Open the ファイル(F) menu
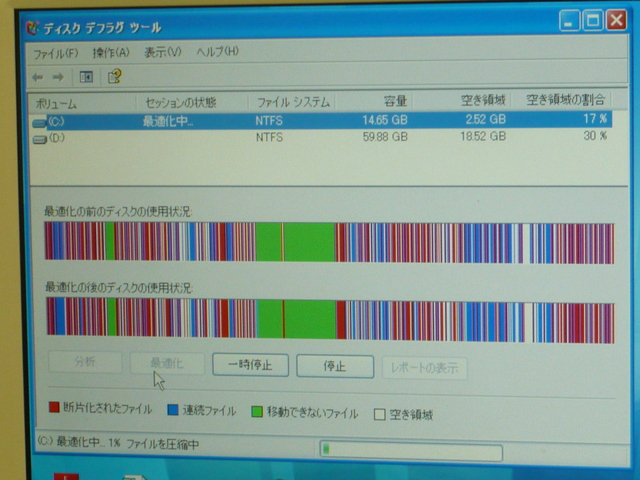640x480 pixels. [x=56, y=52]
